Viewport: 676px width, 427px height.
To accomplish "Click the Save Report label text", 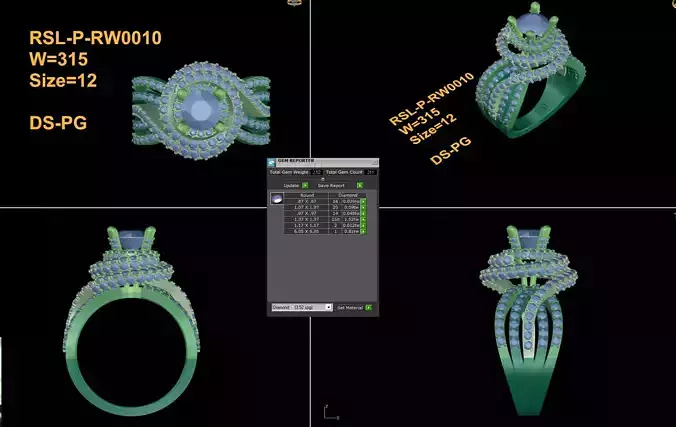I will (331, 185).
